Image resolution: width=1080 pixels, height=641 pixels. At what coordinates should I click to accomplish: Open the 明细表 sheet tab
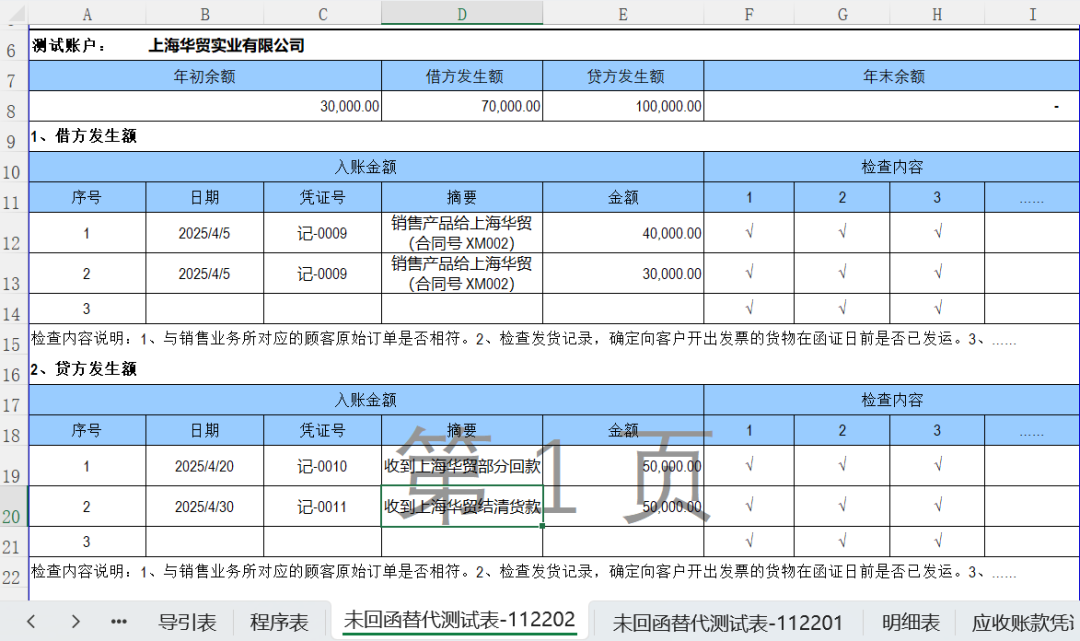coord(911,622)
